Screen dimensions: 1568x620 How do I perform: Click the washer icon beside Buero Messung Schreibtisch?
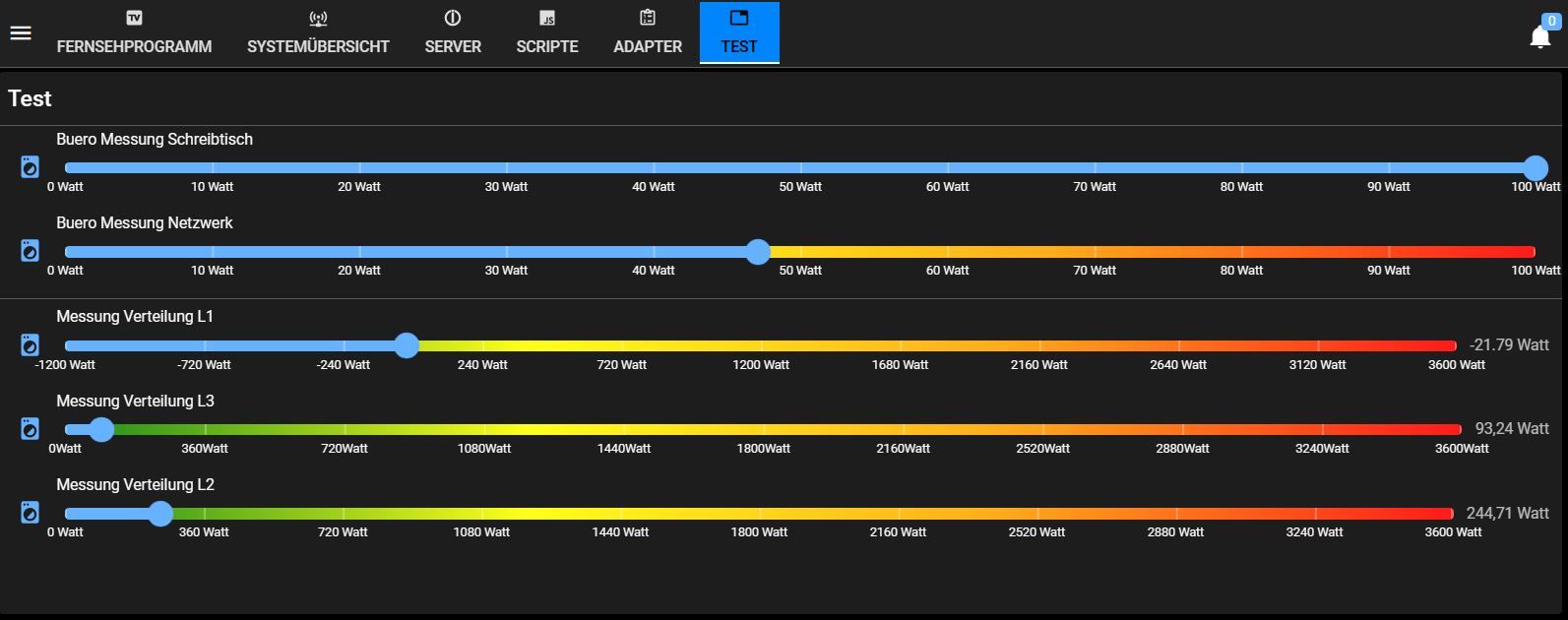coord(31,167)
